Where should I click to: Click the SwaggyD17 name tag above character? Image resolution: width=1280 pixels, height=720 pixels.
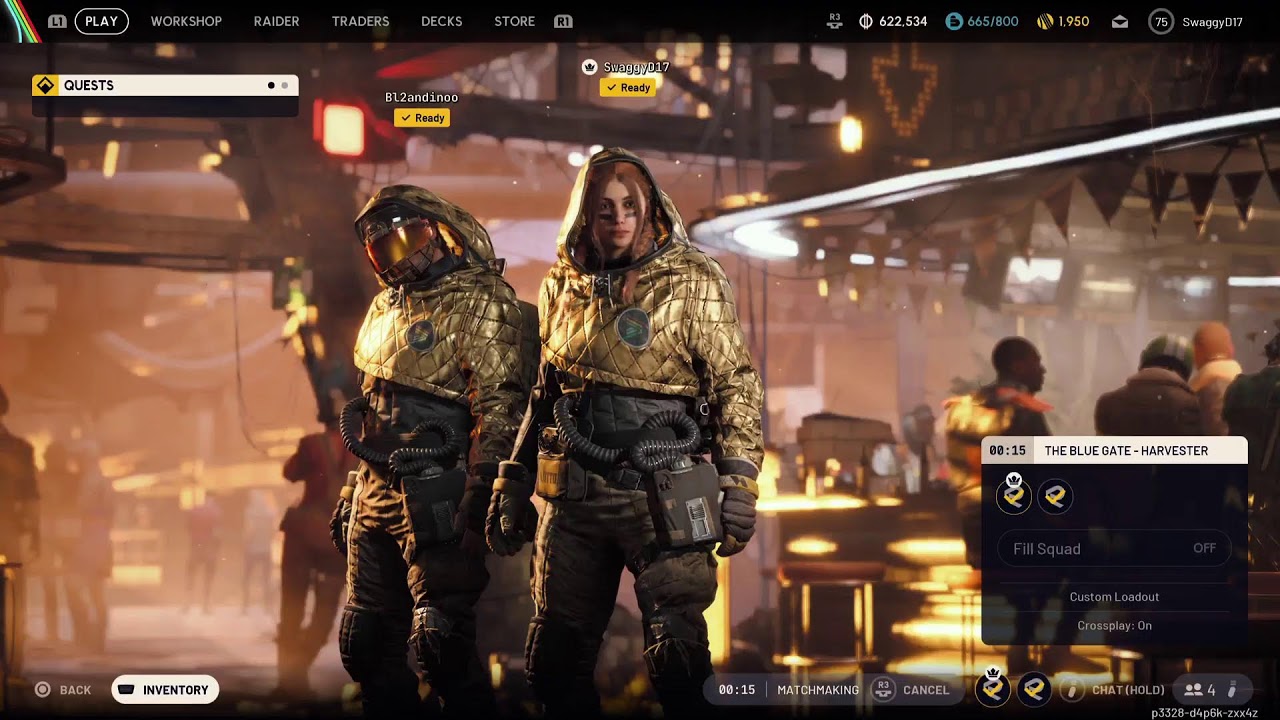point(636,67)
